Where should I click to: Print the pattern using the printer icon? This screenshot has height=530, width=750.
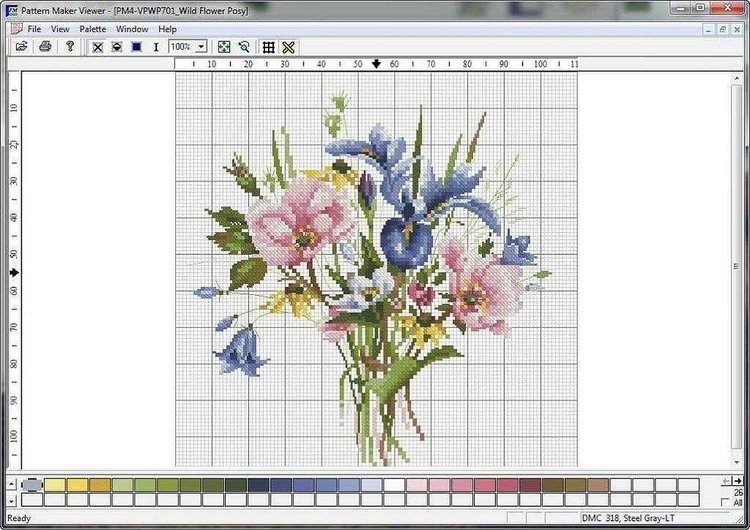45,47
